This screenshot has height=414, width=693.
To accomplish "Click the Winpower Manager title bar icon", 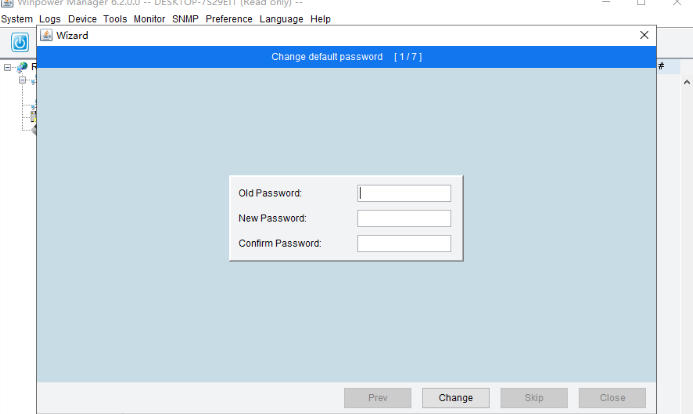I will 7,3.
